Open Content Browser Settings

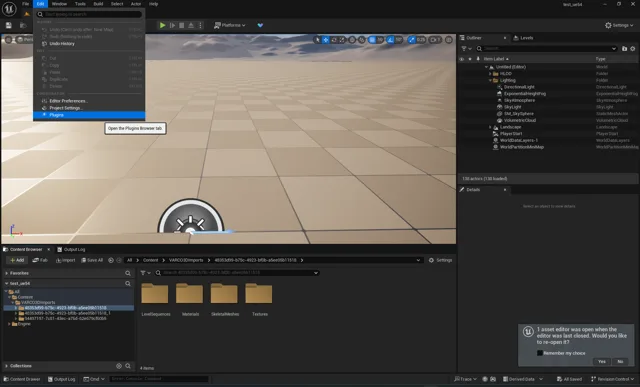pyautogui.click(x=440, y=260)
